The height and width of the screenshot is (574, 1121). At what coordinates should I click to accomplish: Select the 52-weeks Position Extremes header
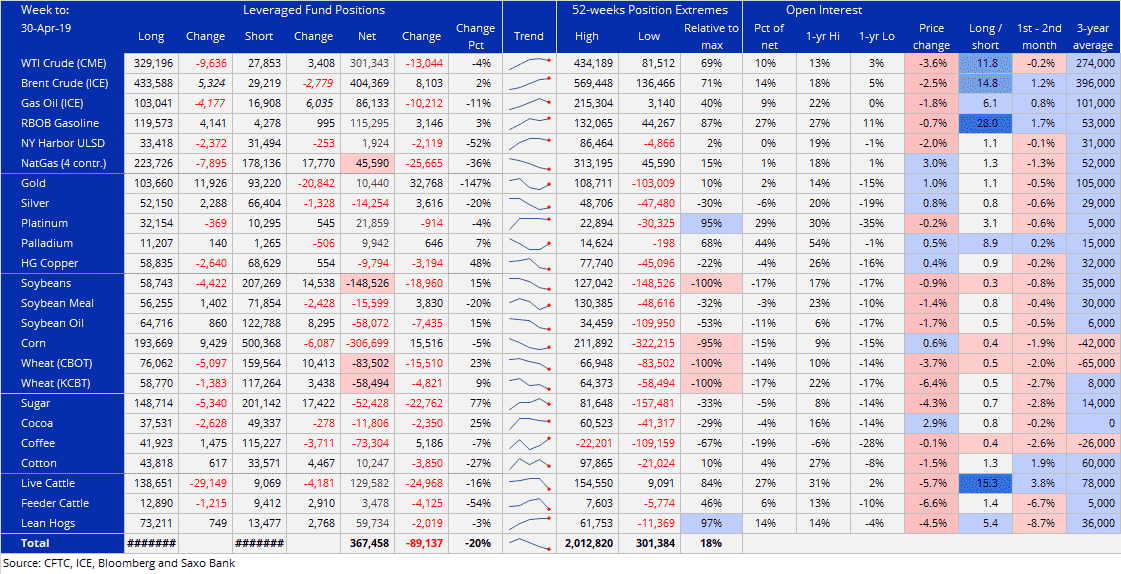pos(635,10)
